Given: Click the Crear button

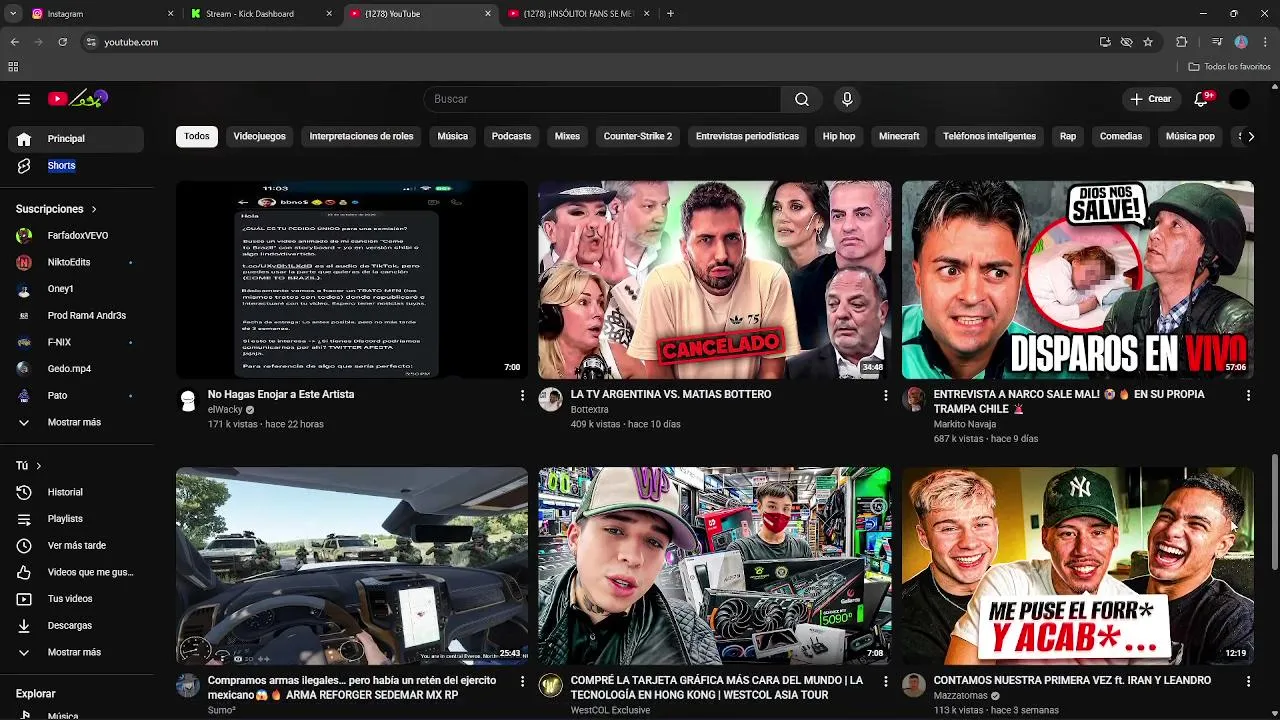Looking at the screenshot, I should tap(1150, 99).
